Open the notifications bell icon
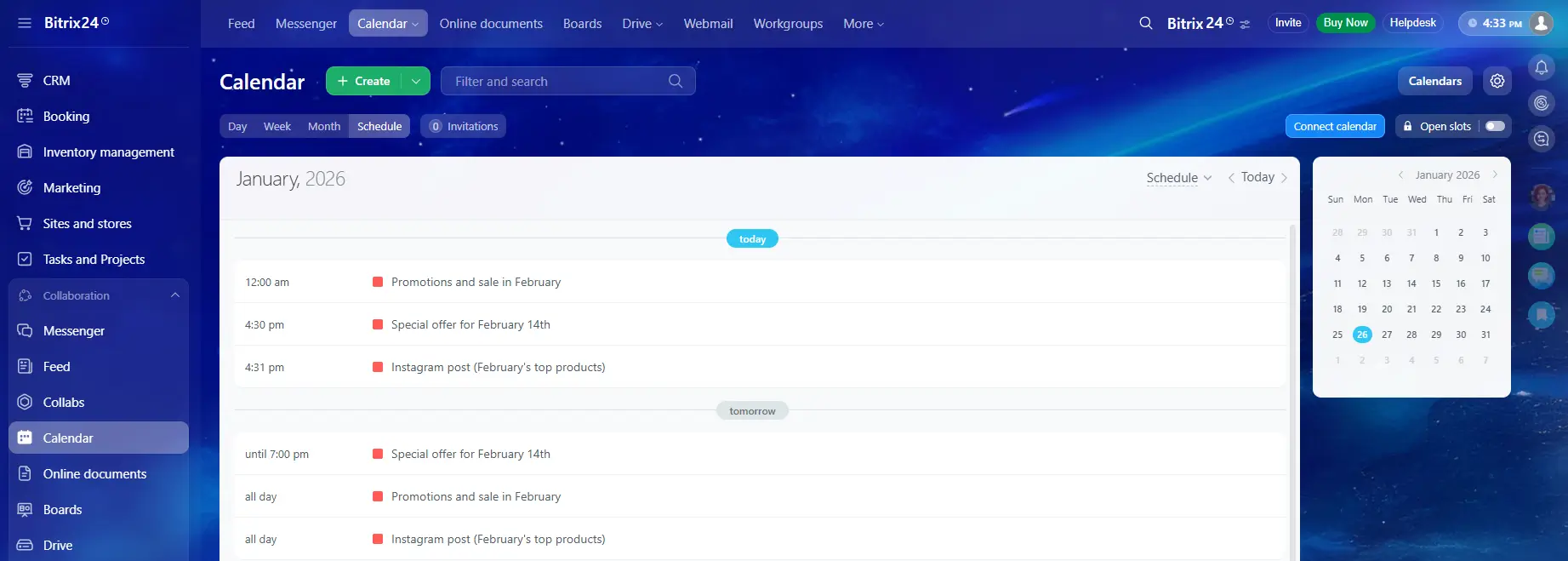Image resolution: width=1568 pixels, height=561 pixels. 1542,67
